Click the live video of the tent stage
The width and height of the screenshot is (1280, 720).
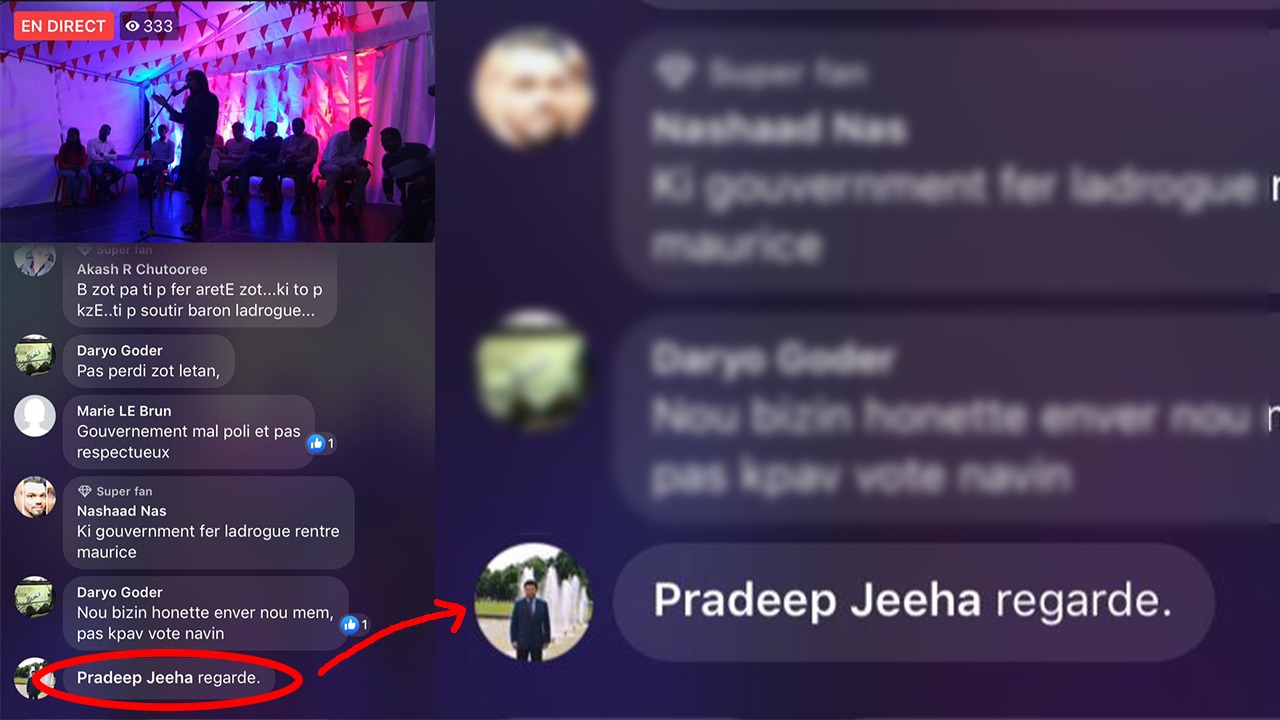click(x=217, y=121)
